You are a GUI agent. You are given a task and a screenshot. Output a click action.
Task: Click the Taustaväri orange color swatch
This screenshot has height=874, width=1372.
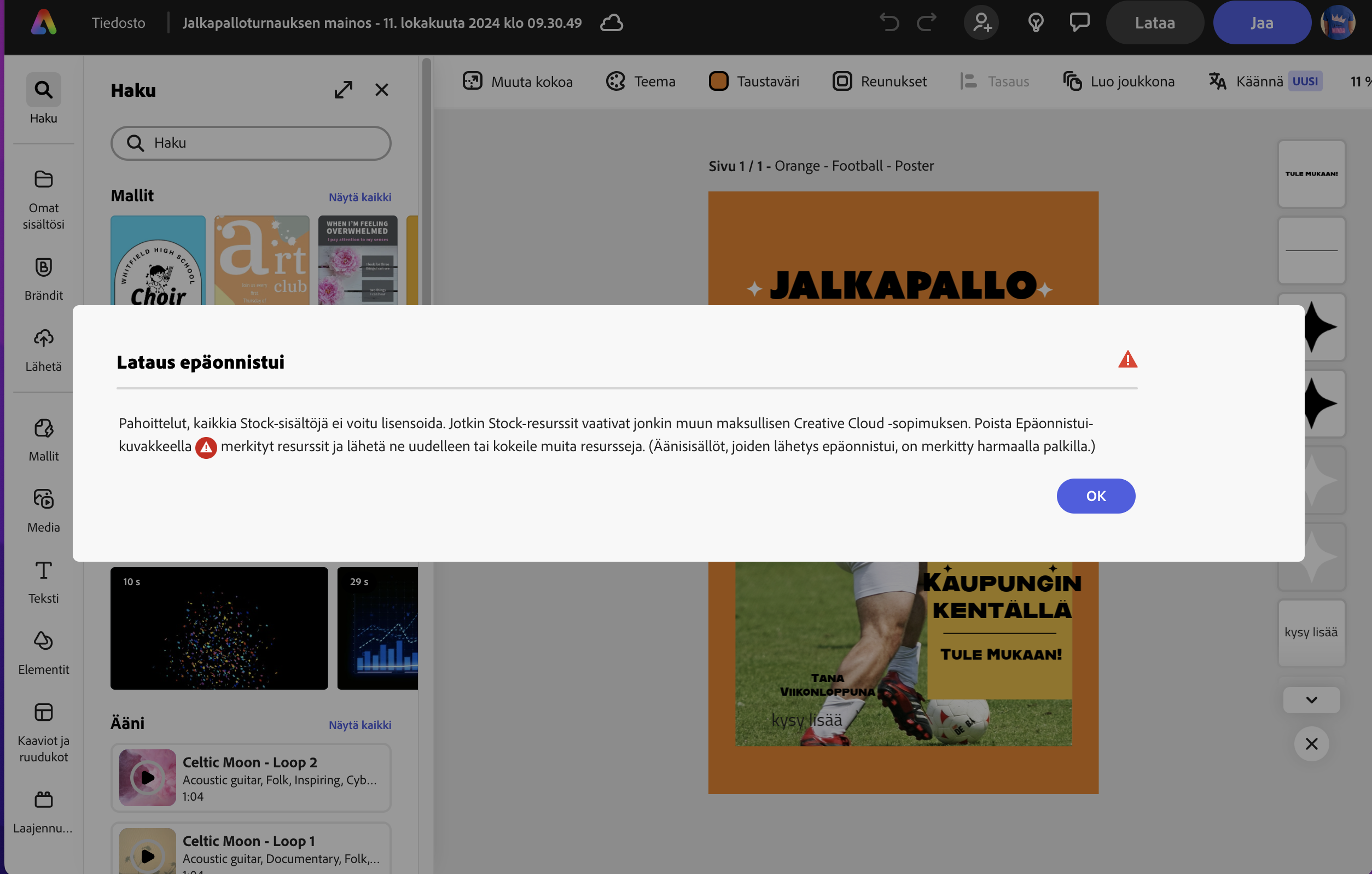click(718, 81)
